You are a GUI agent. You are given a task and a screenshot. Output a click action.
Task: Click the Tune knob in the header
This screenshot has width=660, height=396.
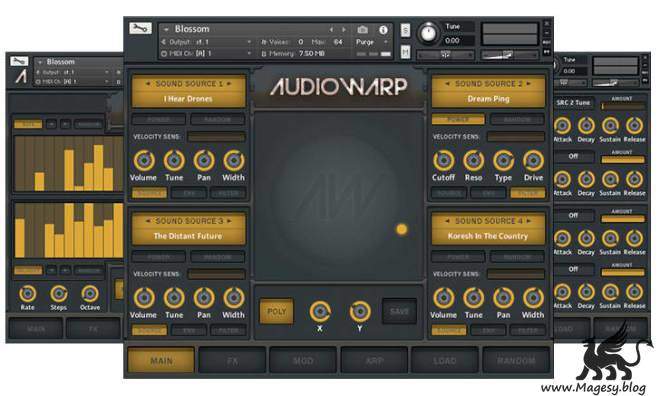coord(428,33)
